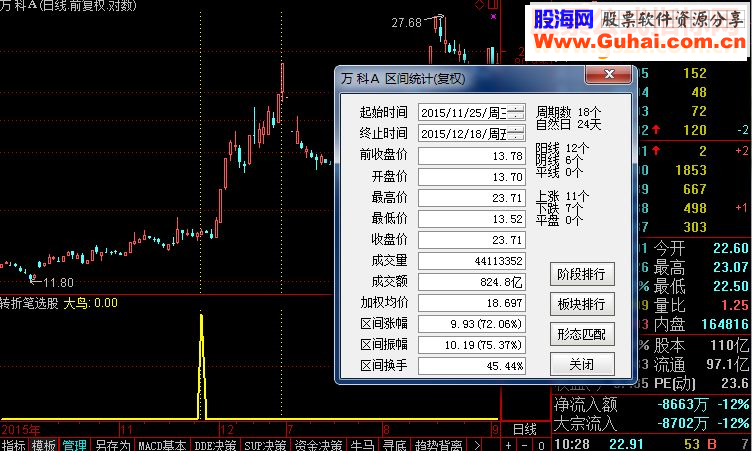
Task: Open the 模板 tab
Action: coord(44,445)
